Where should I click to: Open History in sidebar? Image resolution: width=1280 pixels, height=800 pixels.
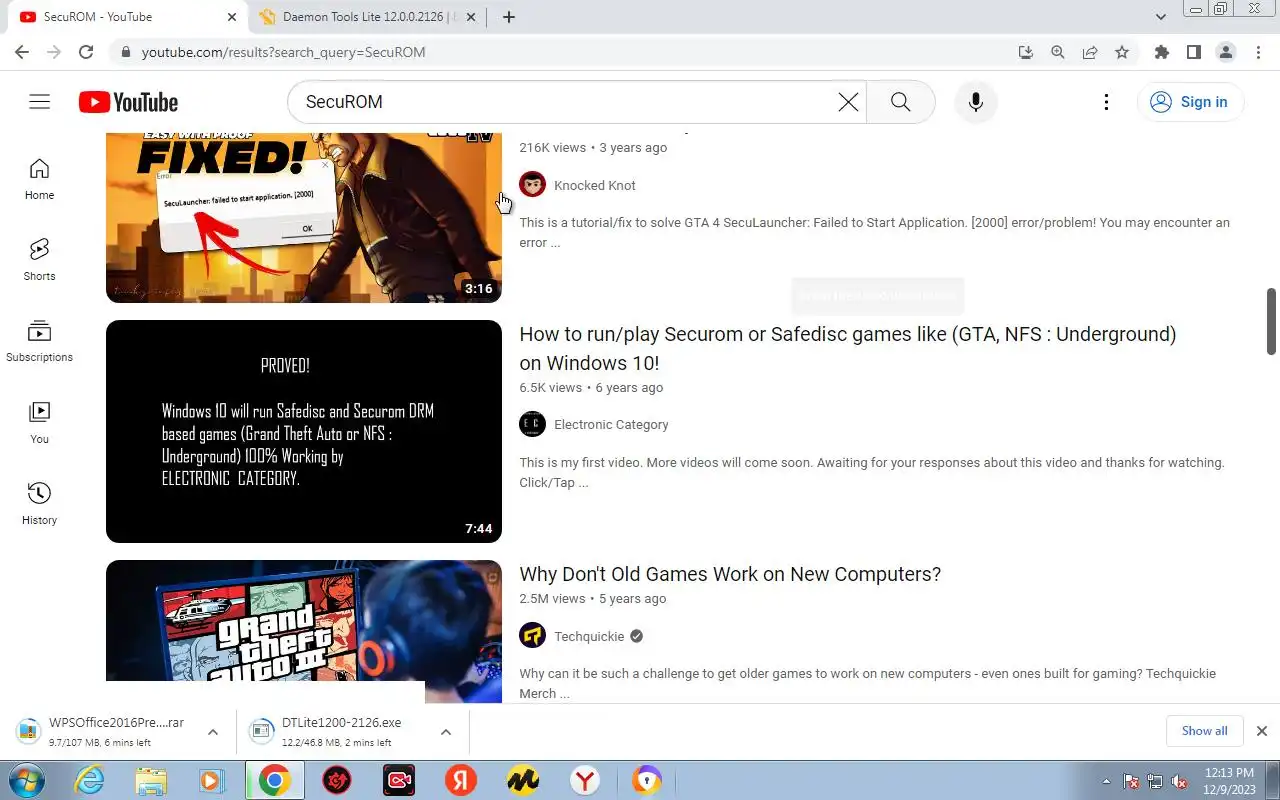tap(39, 504)
